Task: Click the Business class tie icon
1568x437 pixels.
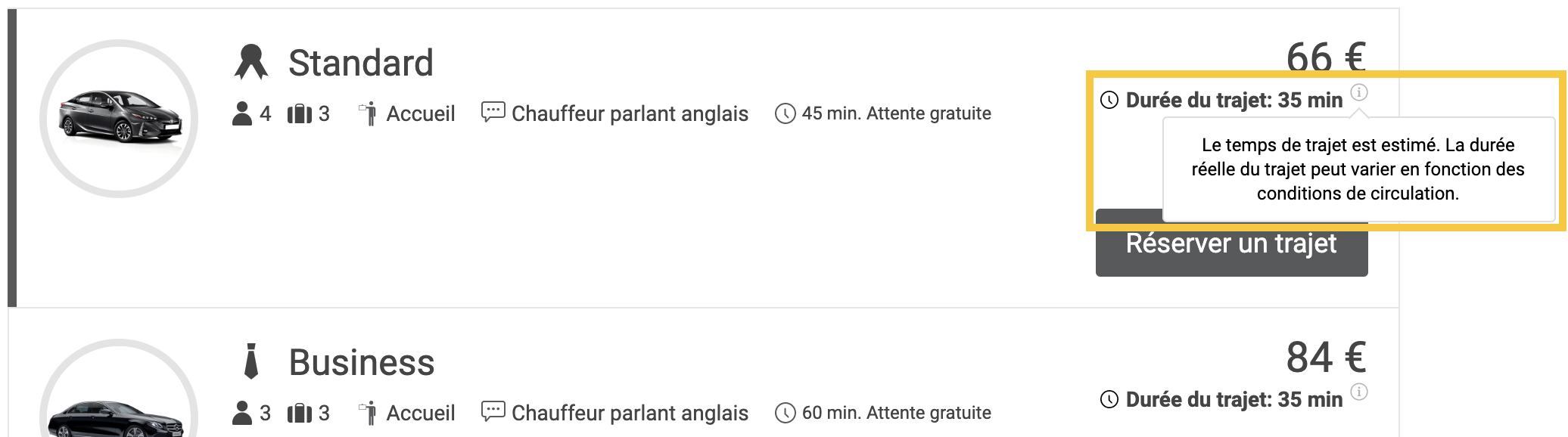Action: (251, 361)
